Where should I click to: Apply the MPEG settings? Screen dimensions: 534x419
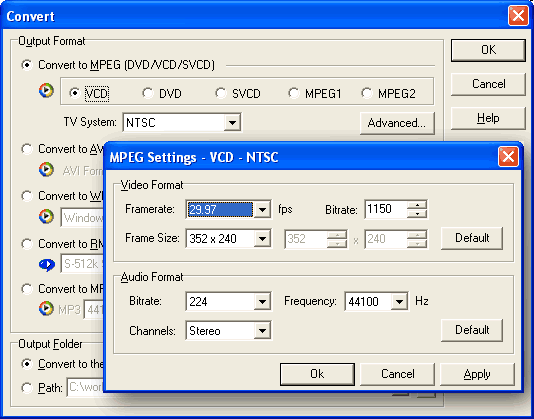477,374
